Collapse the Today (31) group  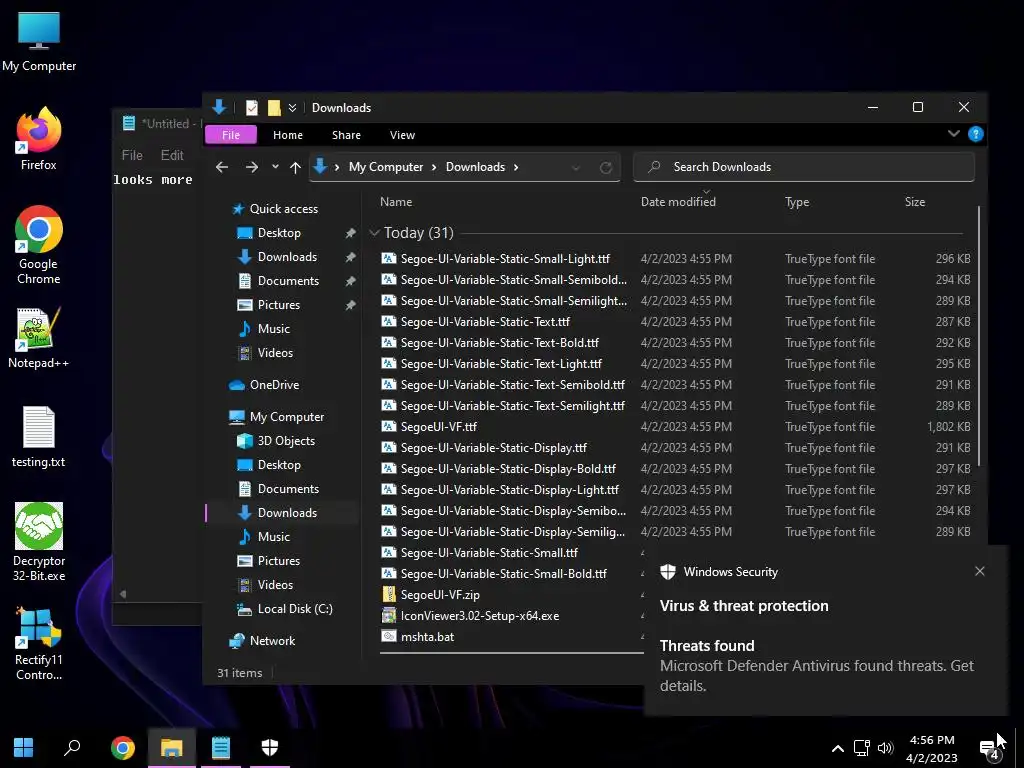point(374,232)
